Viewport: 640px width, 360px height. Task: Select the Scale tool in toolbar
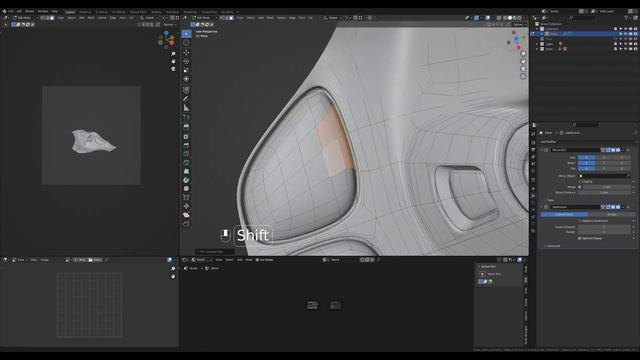[x=186, y=70]
